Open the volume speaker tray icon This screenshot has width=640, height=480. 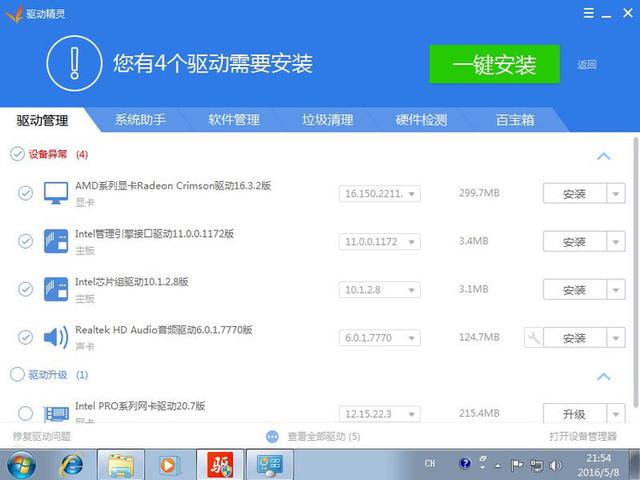[555, 465]
